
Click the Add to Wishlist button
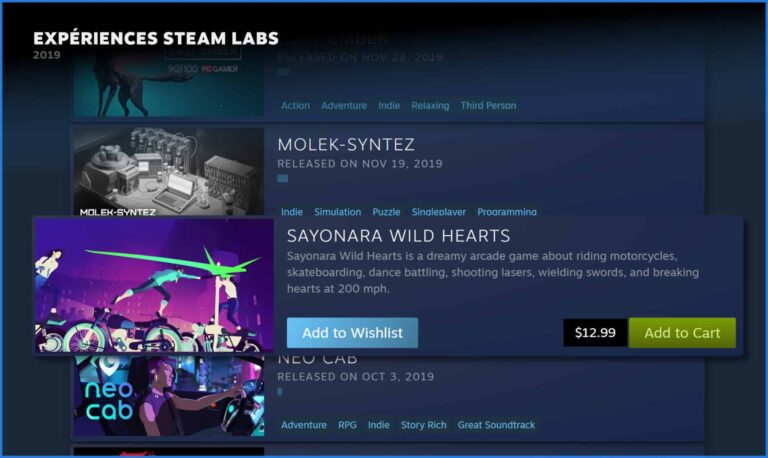[x=352, y=333]
